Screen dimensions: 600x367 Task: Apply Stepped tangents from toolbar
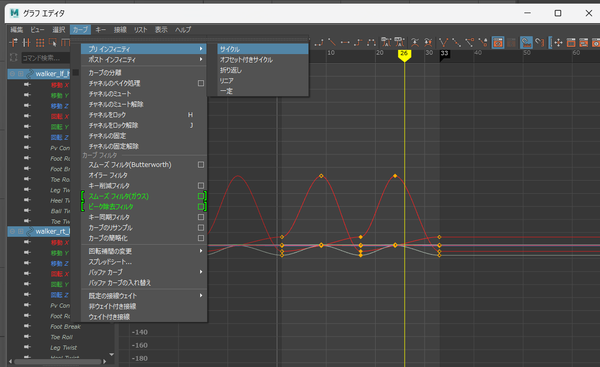(x=358, y=42)
